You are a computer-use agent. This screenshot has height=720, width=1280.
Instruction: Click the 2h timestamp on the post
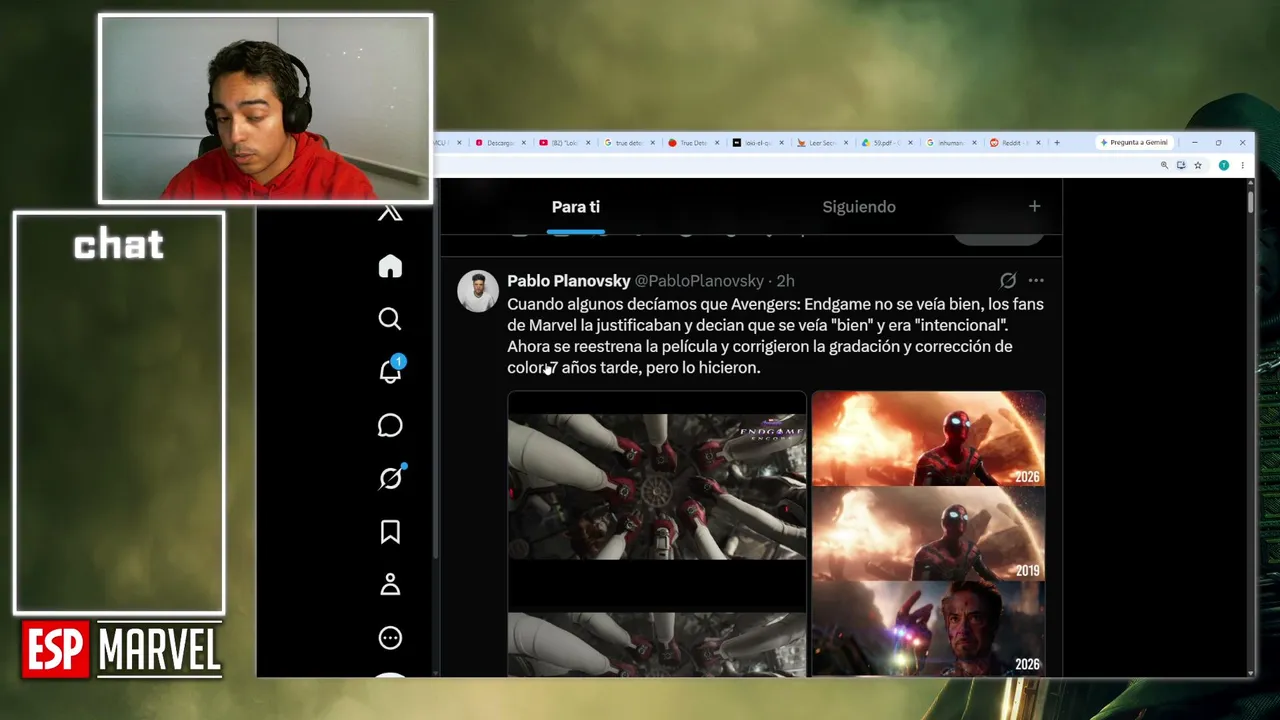[786, 281]
